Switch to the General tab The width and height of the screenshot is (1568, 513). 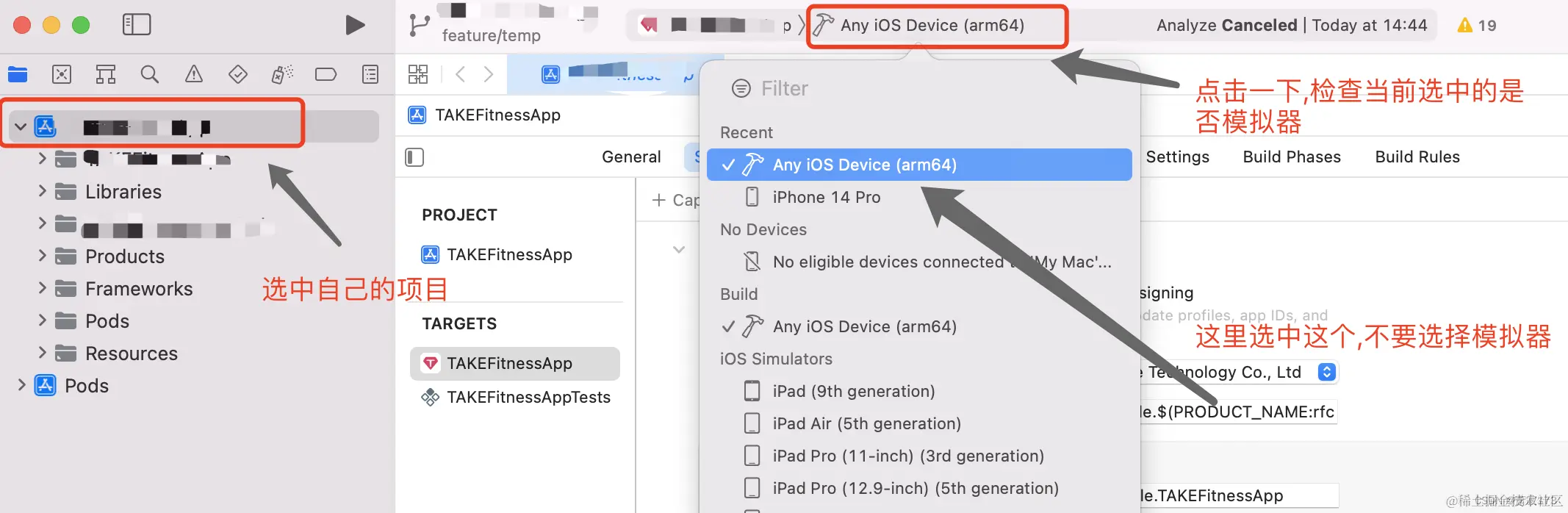(631, 157)
